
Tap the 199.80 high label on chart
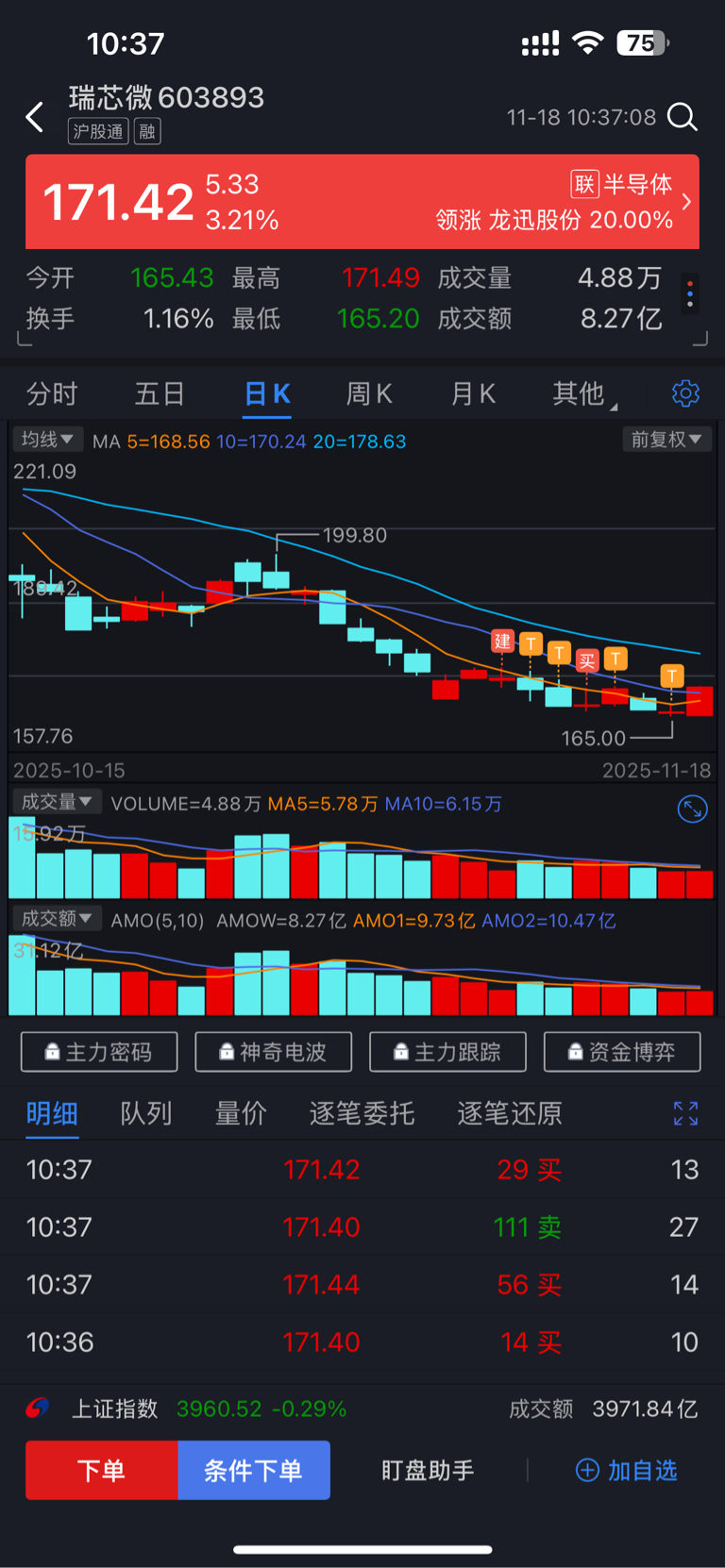point(355,535)
